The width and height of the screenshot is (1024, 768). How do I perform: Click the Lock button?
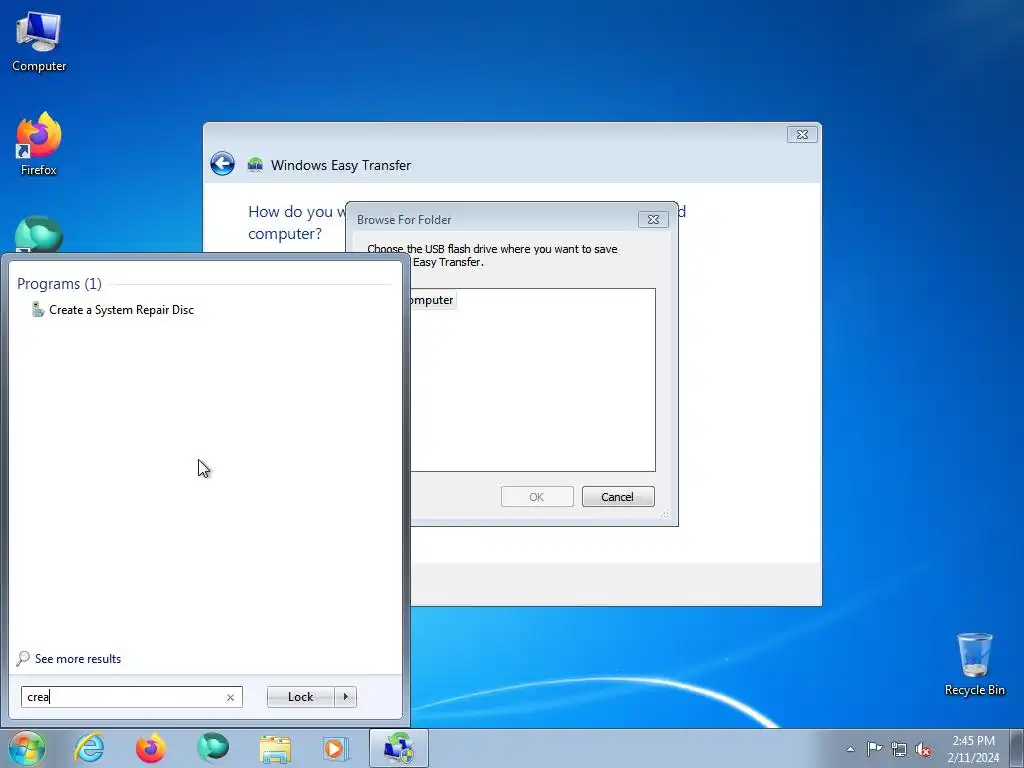point(300,697)
